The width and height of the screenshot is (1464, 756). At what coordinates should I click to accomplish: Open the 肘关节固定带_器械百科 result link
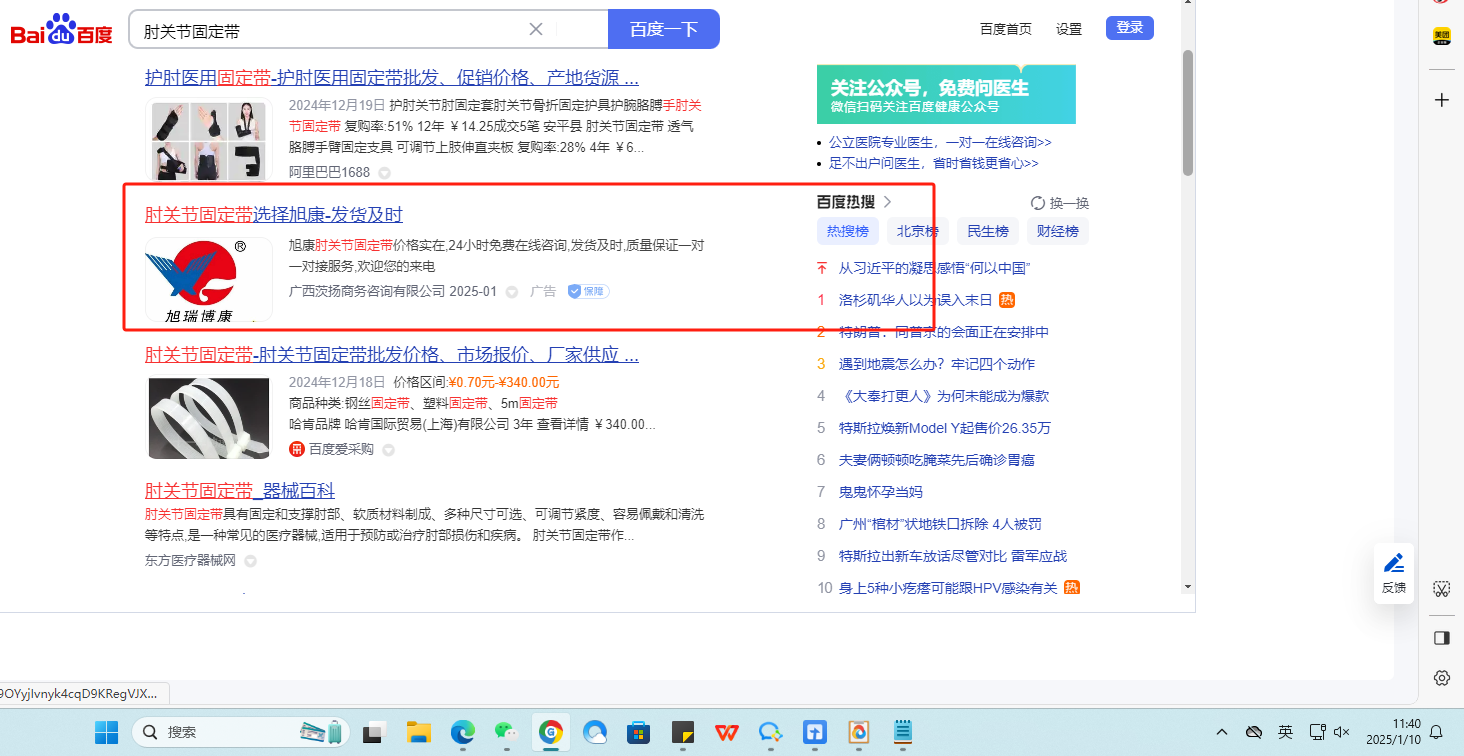[x=240, y=491]
